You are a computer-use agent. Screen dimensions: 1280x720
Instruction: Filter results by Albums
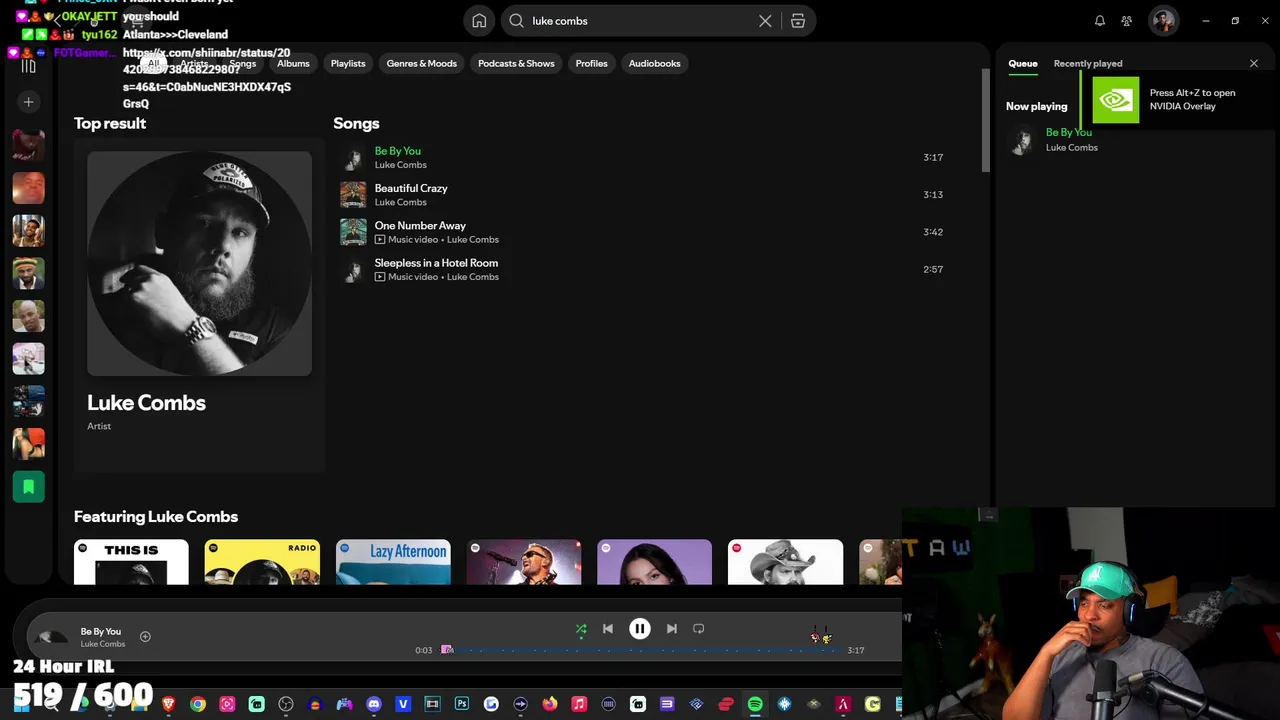click(293, 63)
